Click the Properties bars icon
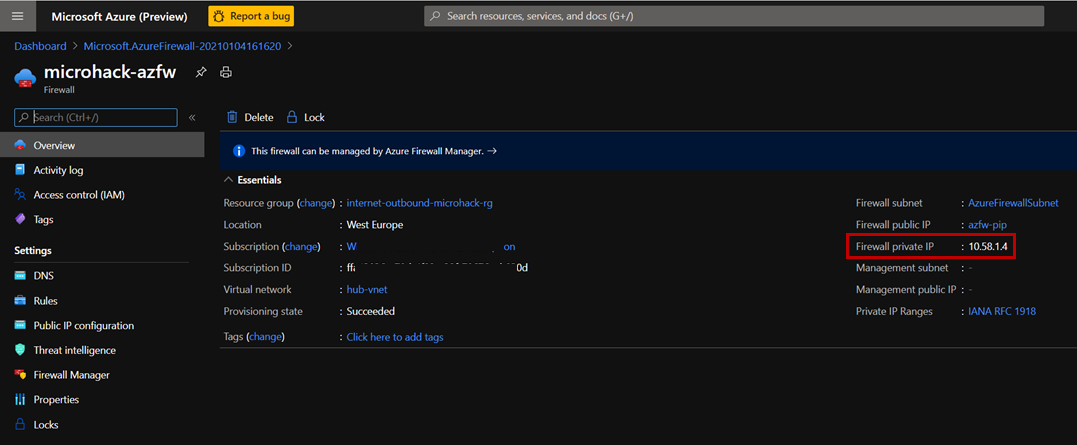The height and width of the screenshot is (445, 1077). tap(20, 400)
